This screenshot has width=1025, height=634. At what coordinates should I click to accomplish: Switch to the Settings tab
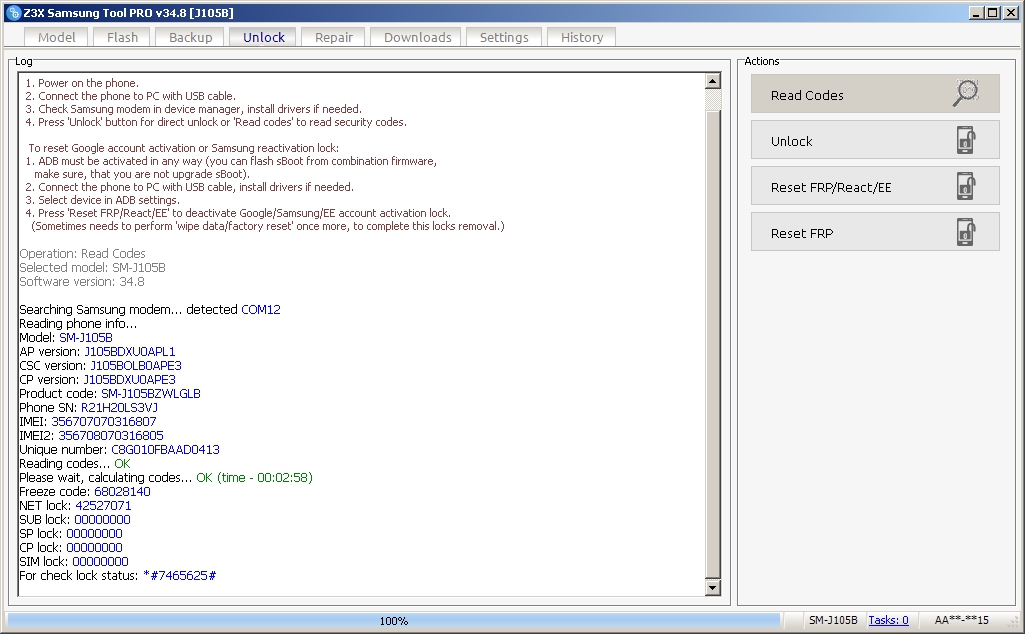pyautogui.click(x=504, y=37)
